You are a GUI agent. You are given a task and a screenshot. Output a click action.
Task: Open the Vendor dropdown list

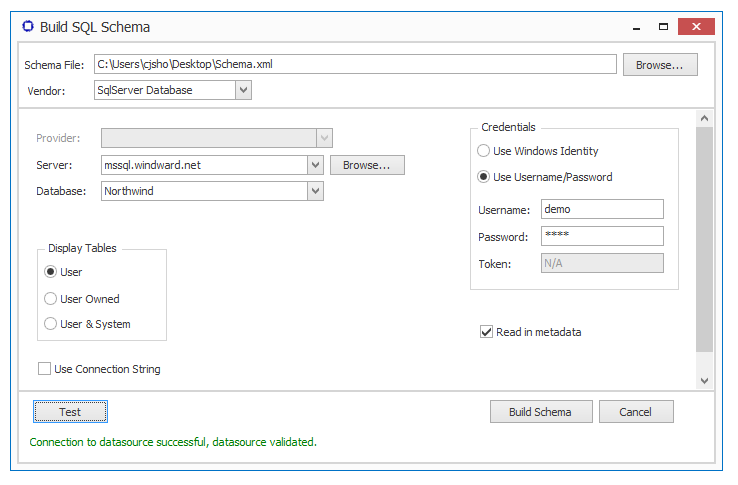tap(243, 90)
